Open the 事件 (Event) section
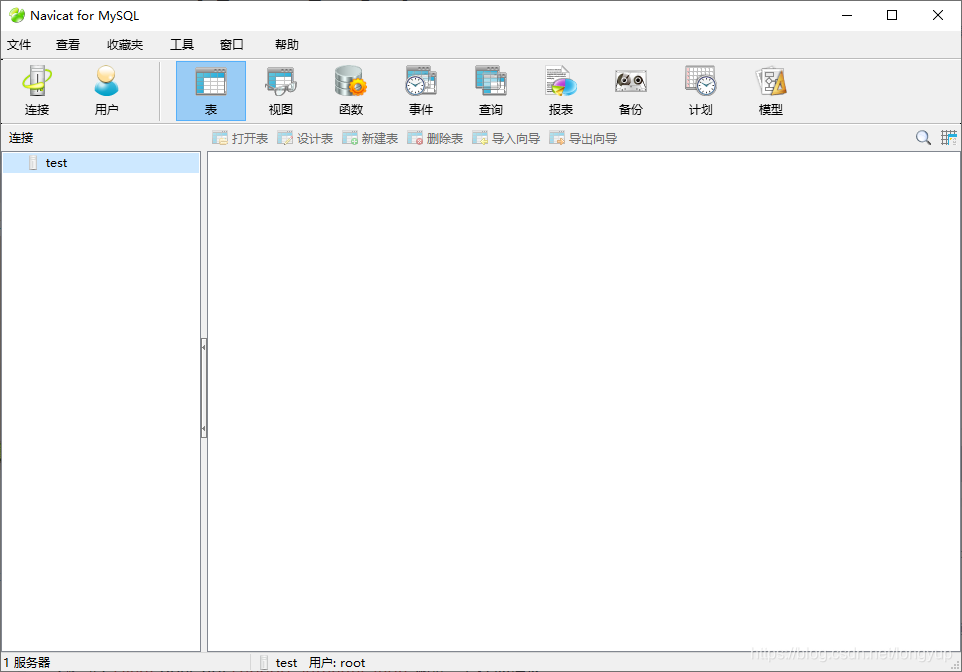 coord(421,90)
